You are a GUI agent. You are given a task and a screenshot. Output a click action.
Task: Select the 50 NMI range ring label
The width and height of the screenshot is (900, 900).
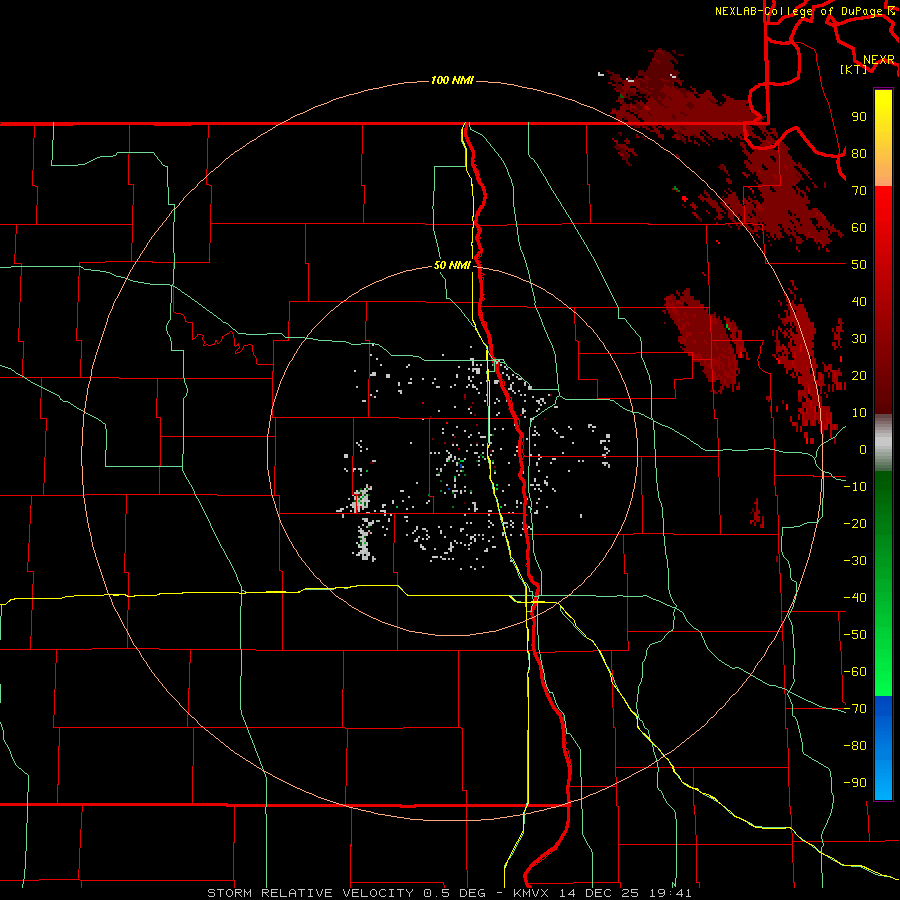[x=452, y=265]
